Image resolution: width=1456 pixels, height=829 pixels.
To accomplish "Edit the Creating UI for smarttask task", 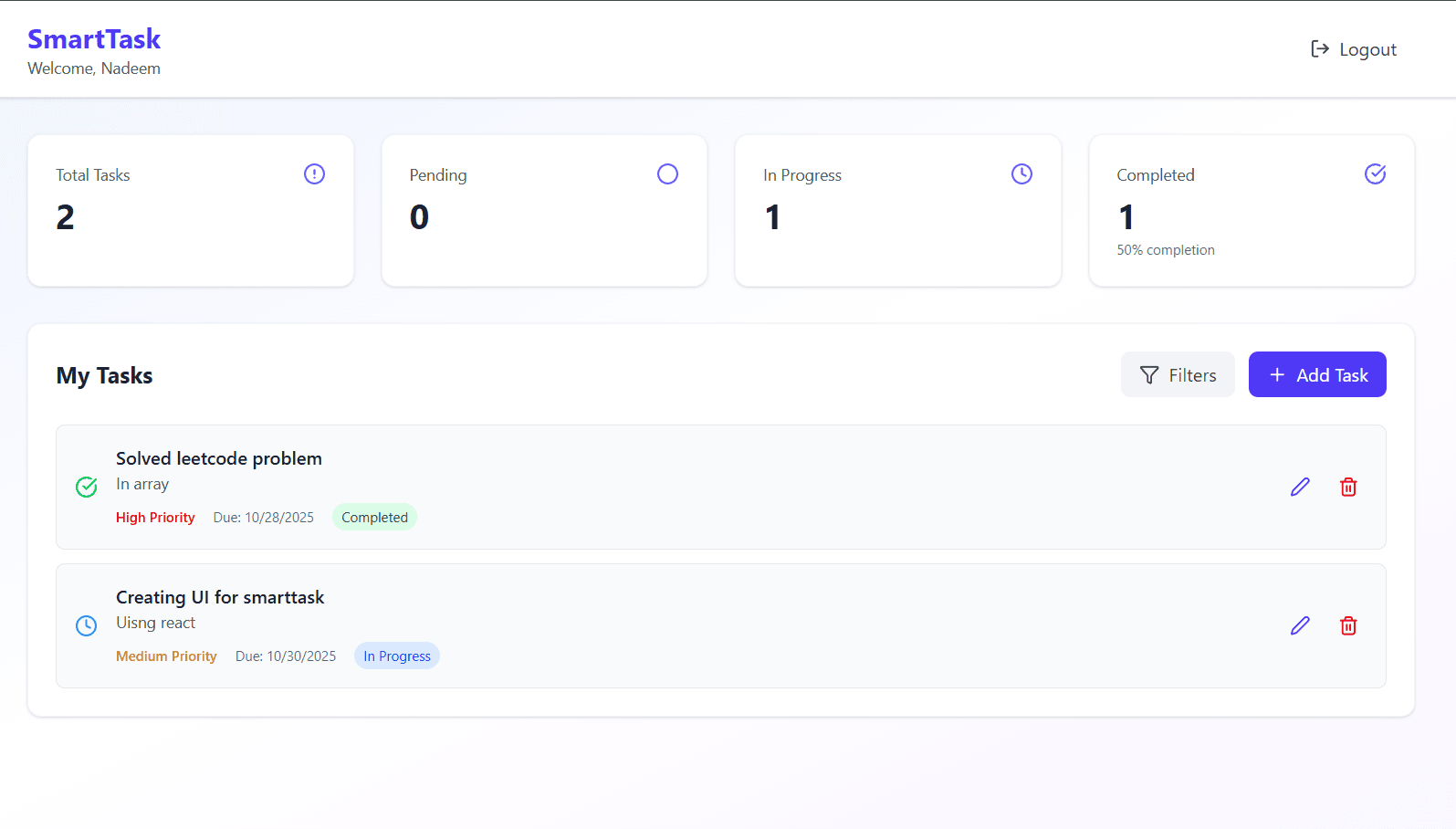I will [x=1300, y=625].
